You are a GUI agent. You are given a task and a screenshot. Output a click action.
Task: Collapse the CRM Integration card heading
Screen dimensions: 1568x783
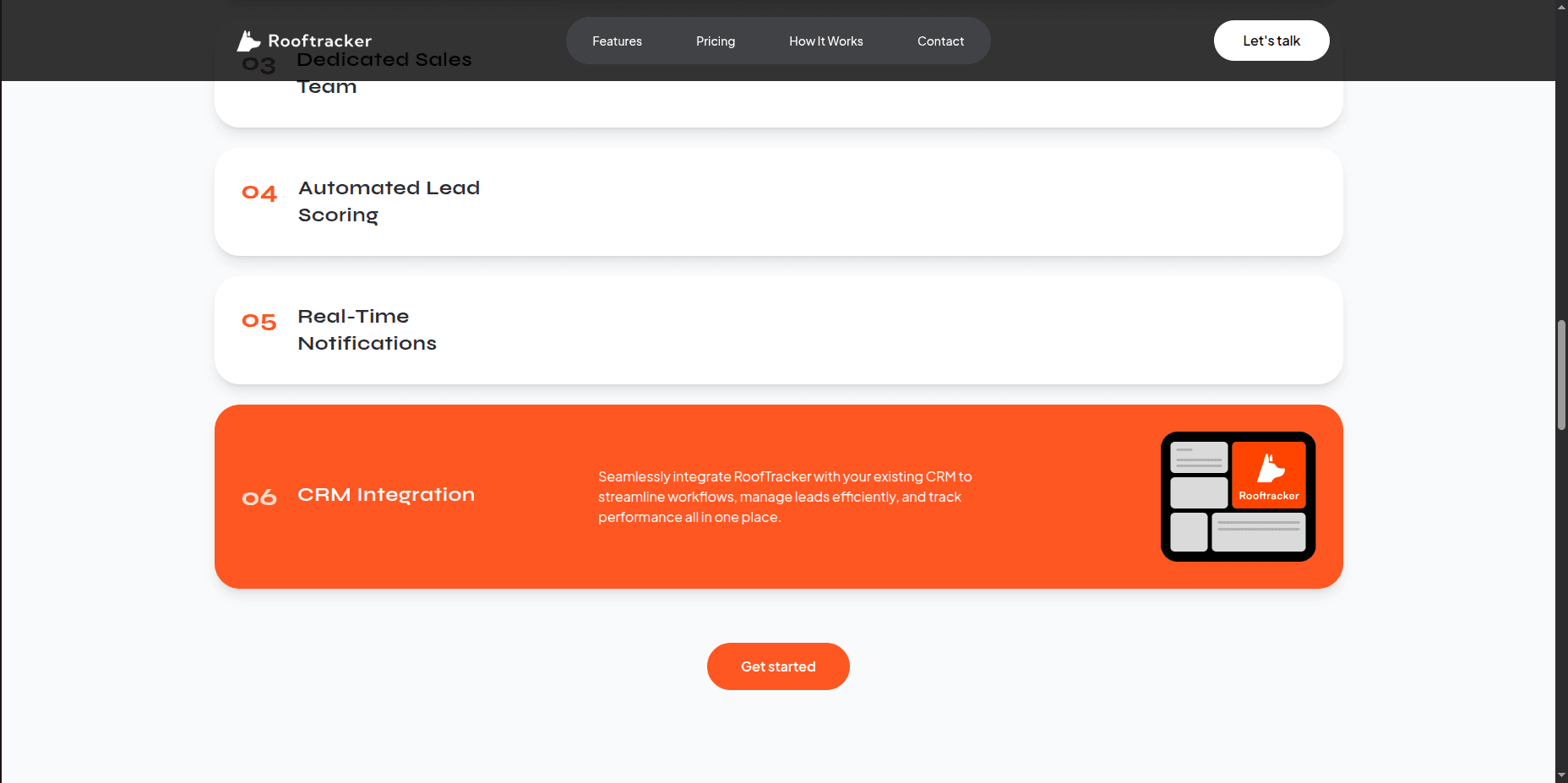[386, 495]
